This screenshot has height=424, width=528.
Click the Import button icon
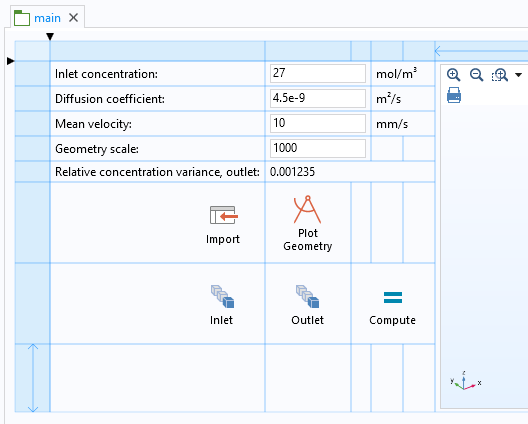(224, 215)
